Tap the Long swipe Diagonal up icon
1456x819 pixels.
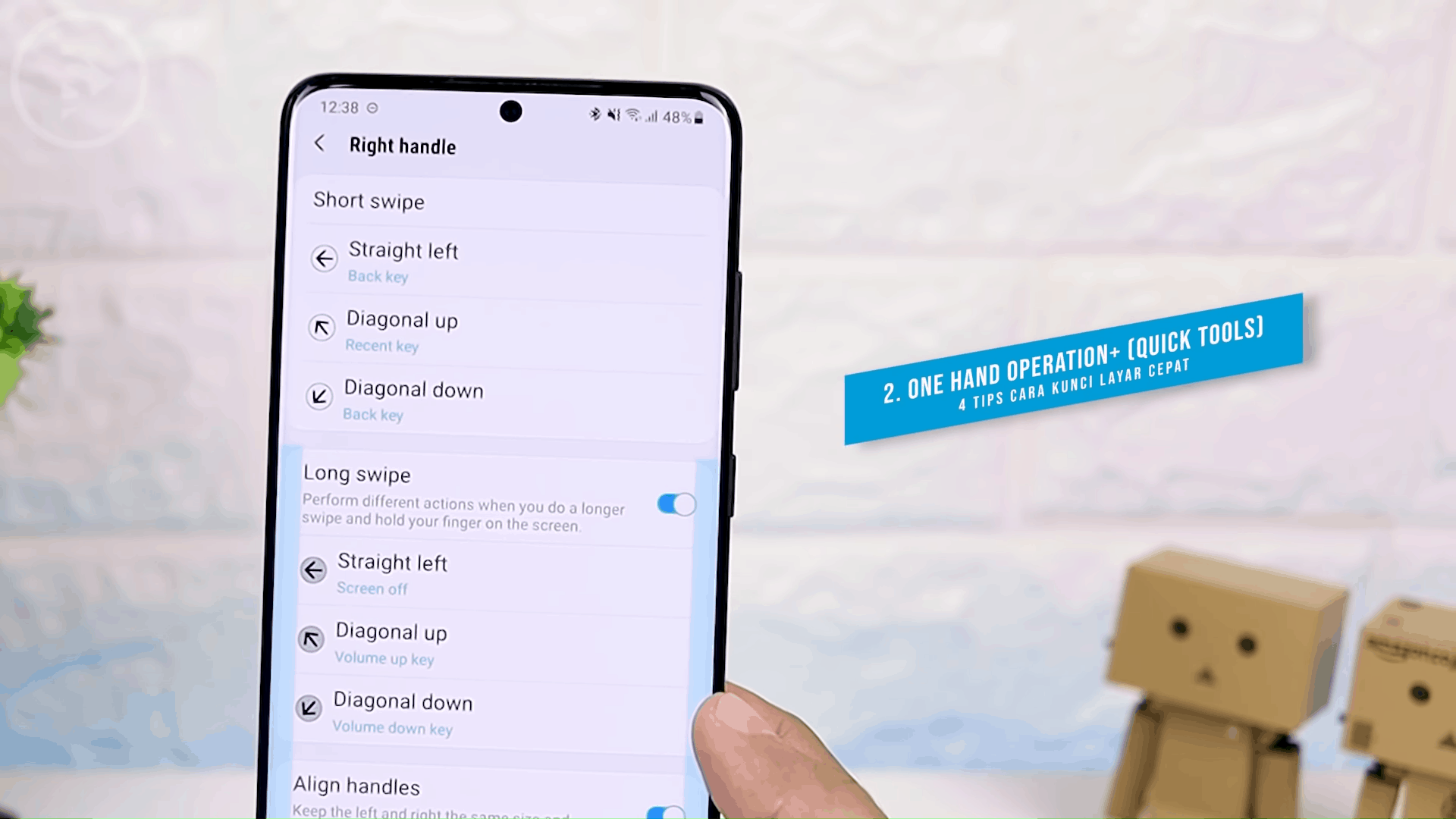click(311, 639)
